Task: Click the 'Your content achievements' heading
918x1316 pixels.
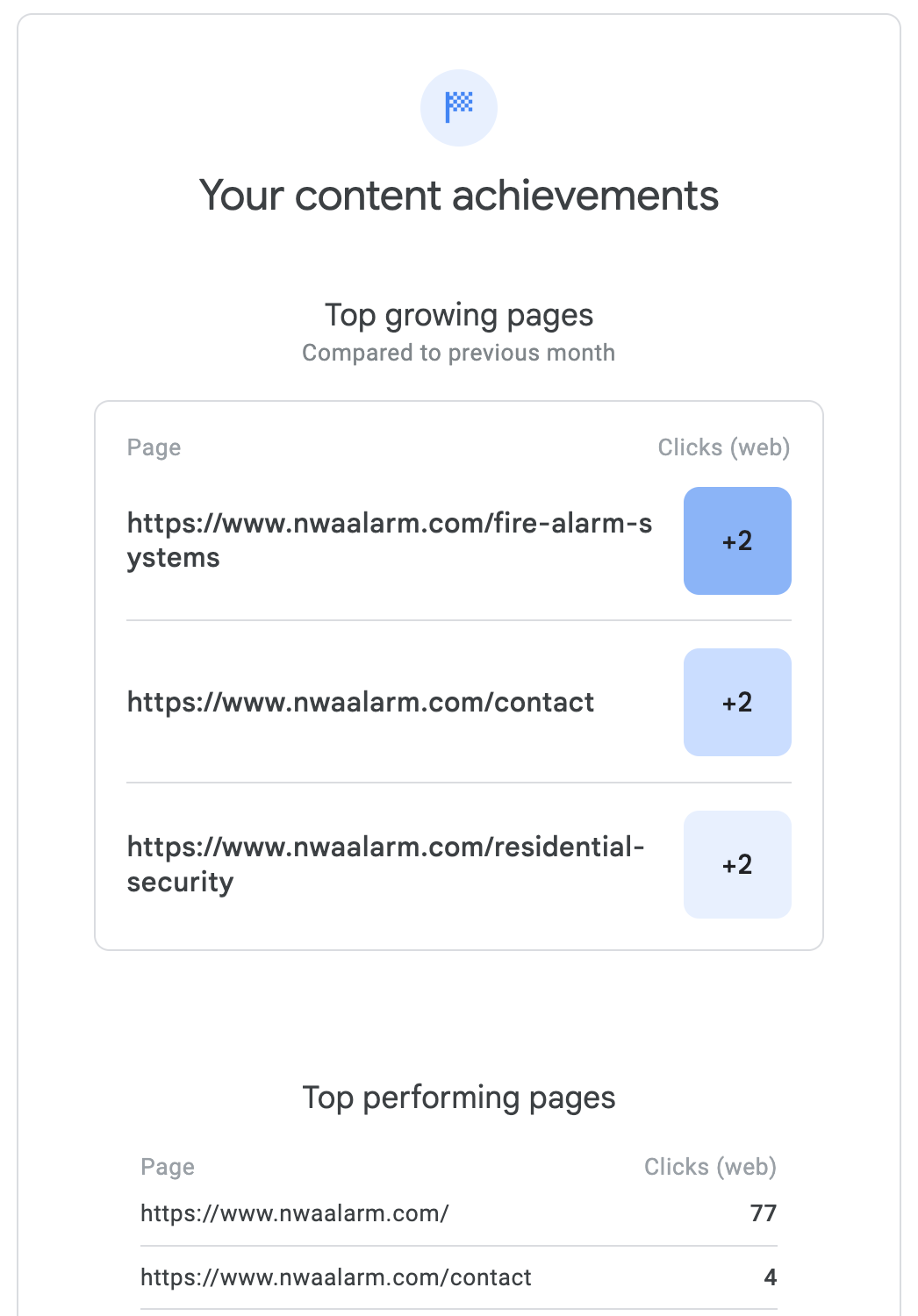Action: (x=459, y=195)
